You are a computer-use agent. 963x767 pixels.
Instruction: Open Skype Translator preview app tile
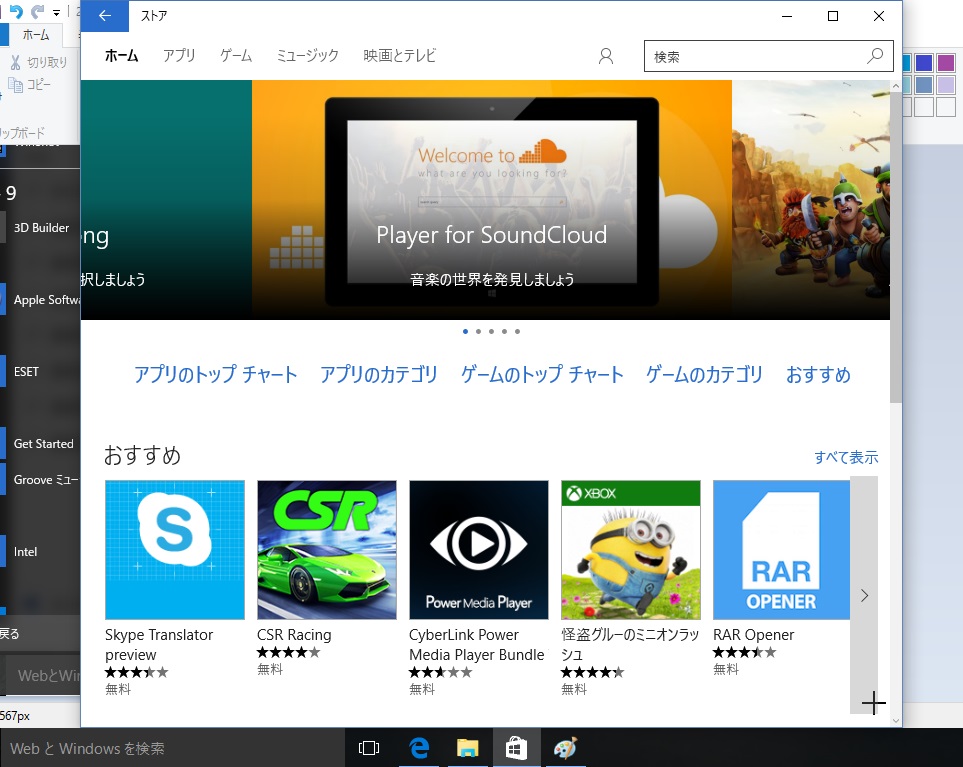pyautogui.click(x=175, y=550)
